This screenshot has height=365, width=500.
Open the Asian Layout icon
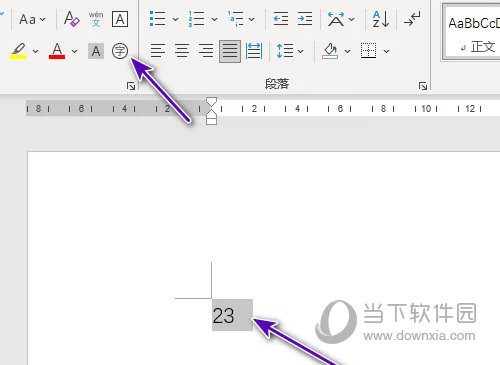pyautogui.click(x=336, y=19)
